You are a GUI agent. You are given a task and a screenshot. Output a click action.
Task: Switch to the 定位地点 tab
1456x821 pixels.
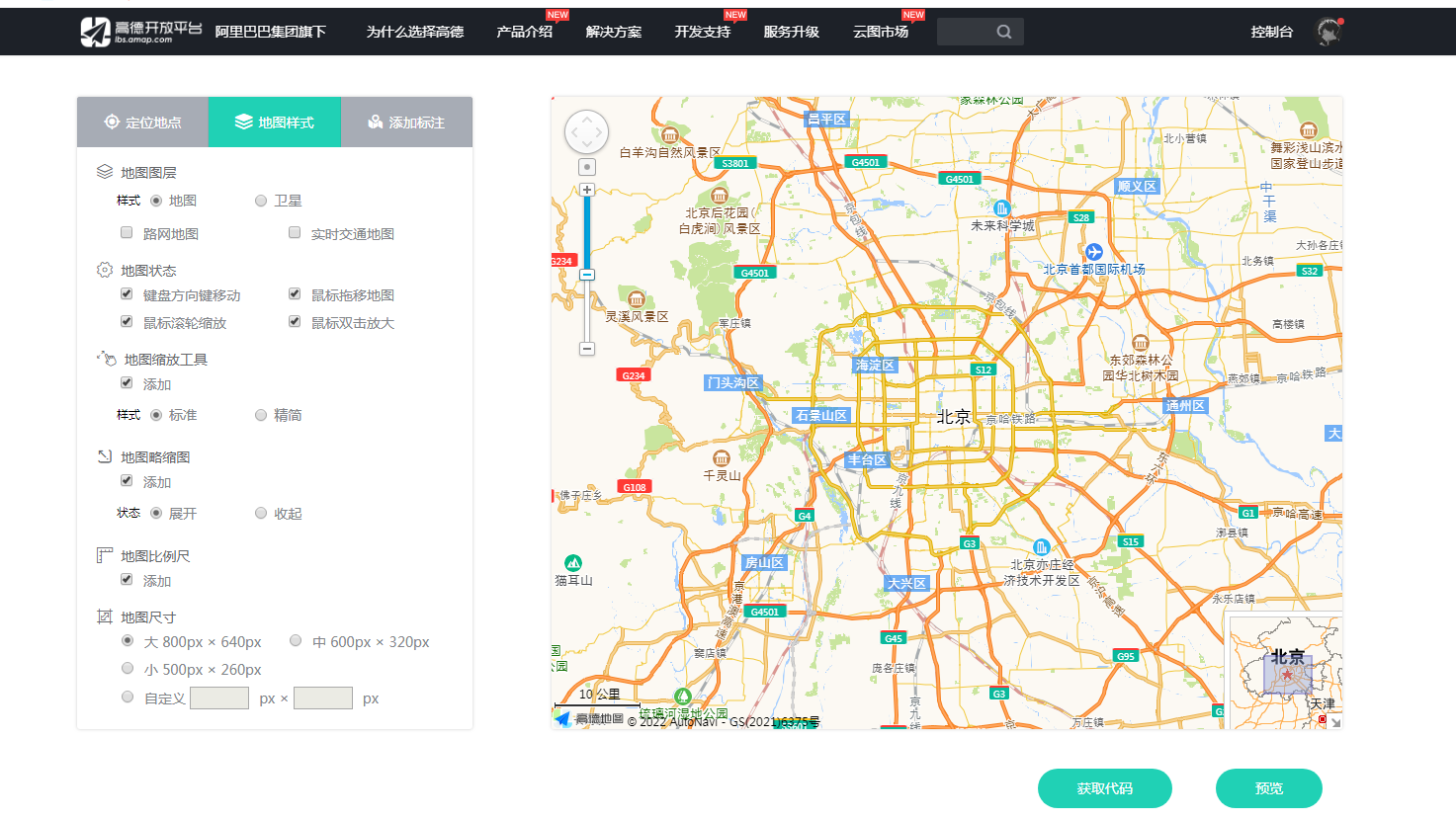pos(142,123)
